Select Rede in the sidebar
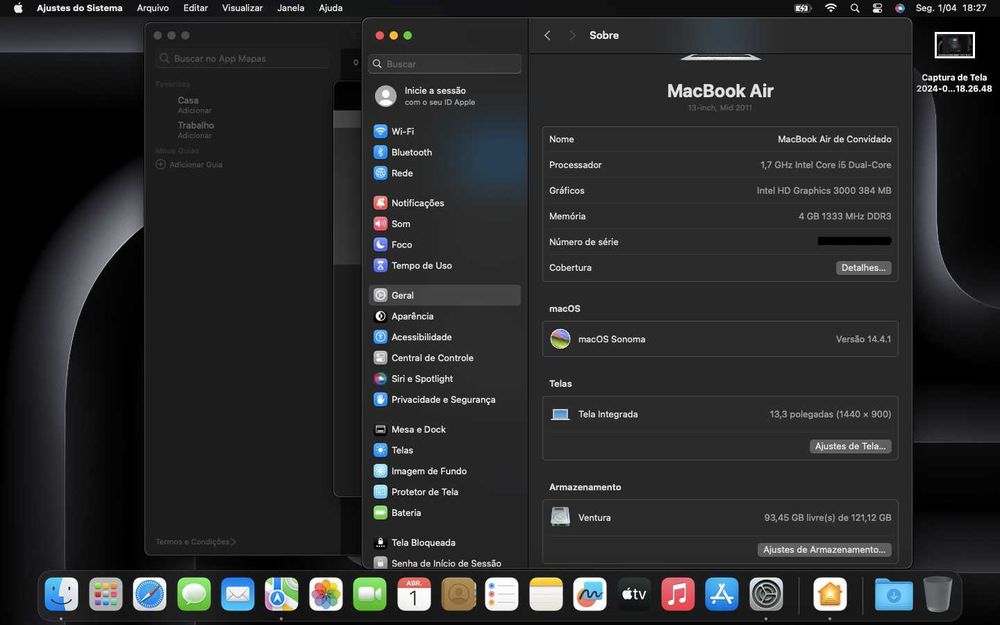This screenshot has width=1000, height=625. (445, 173)
